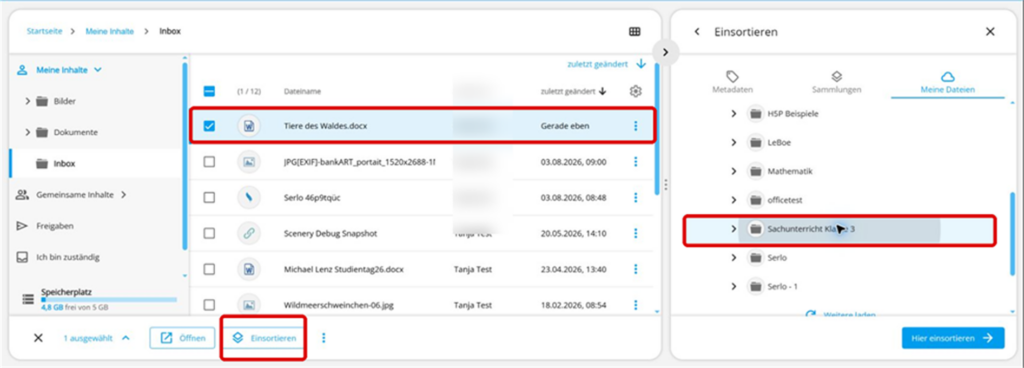Go to Startseite breadcrumb

pyautogui.click(x=44, y=31)
